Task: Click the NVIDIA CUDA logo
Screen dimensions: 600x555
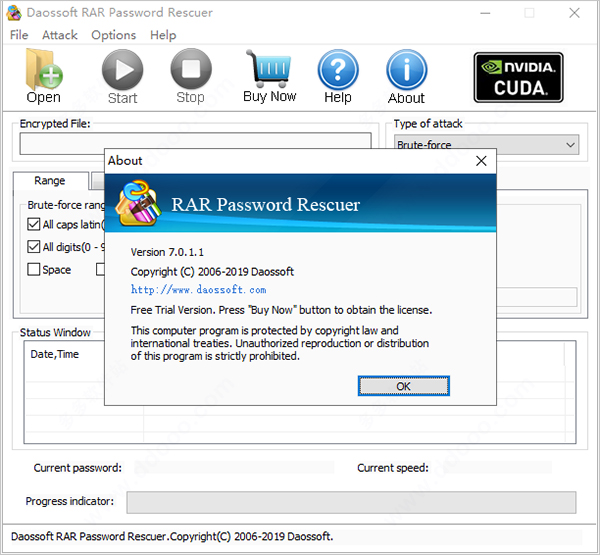Action: (518, 77)
